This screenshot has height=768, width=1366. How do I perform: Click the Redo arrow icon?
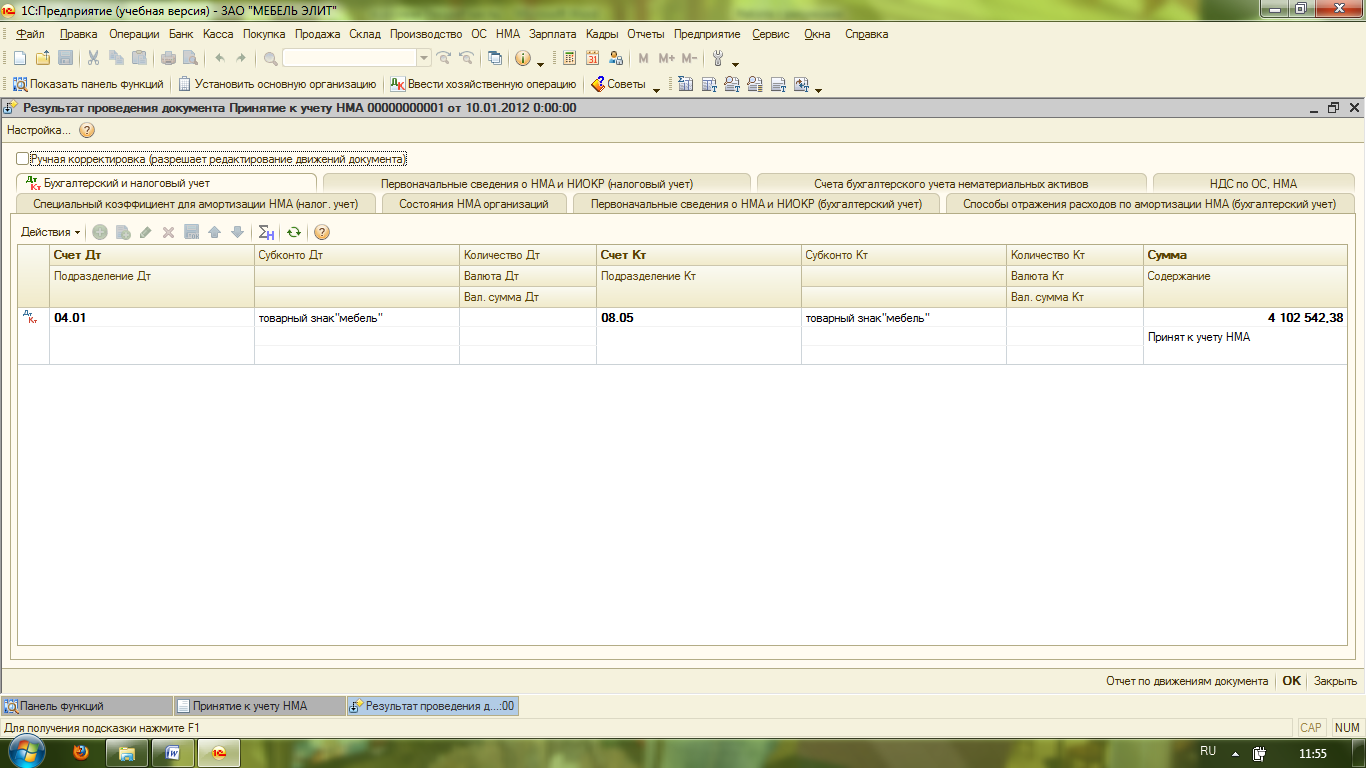(241, 59)
